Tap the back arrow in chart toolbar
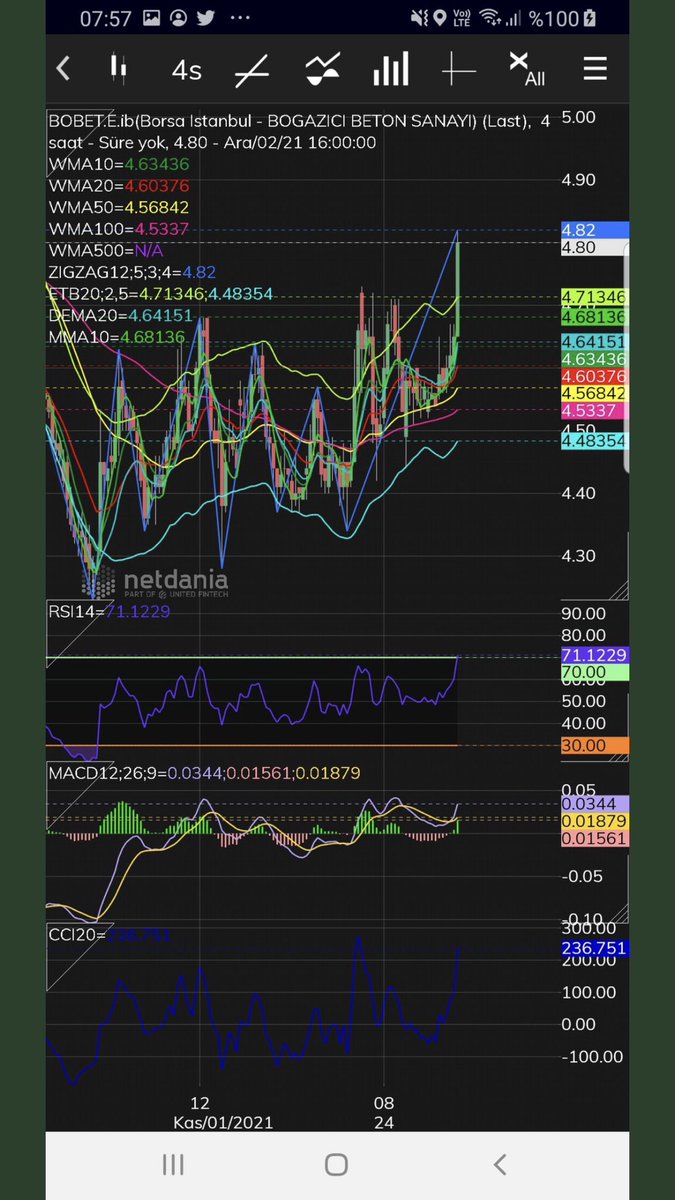This screenshot has height=1200, width=675. 63,69
